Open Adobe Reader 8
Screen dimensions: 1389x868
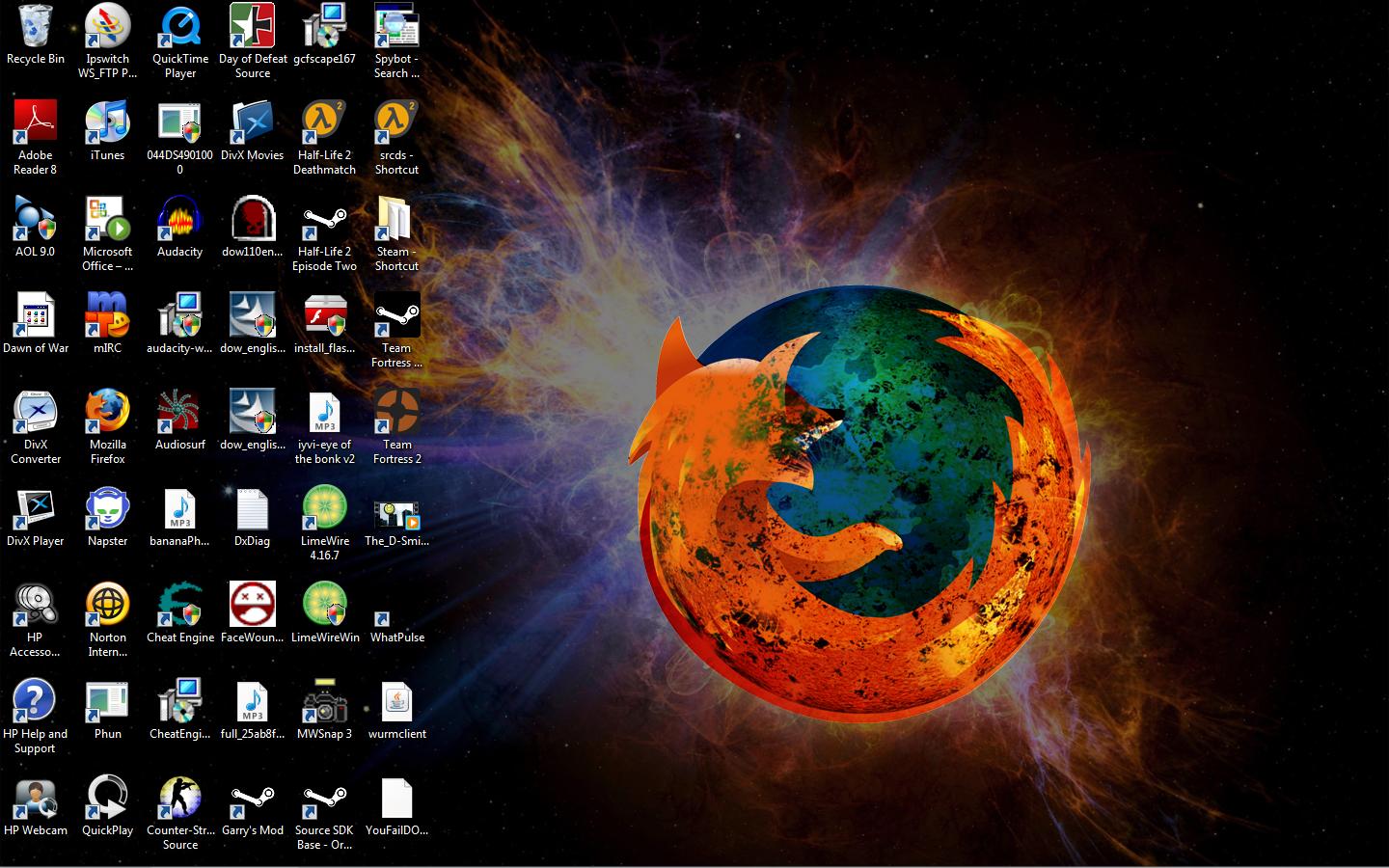pos(36,125)
